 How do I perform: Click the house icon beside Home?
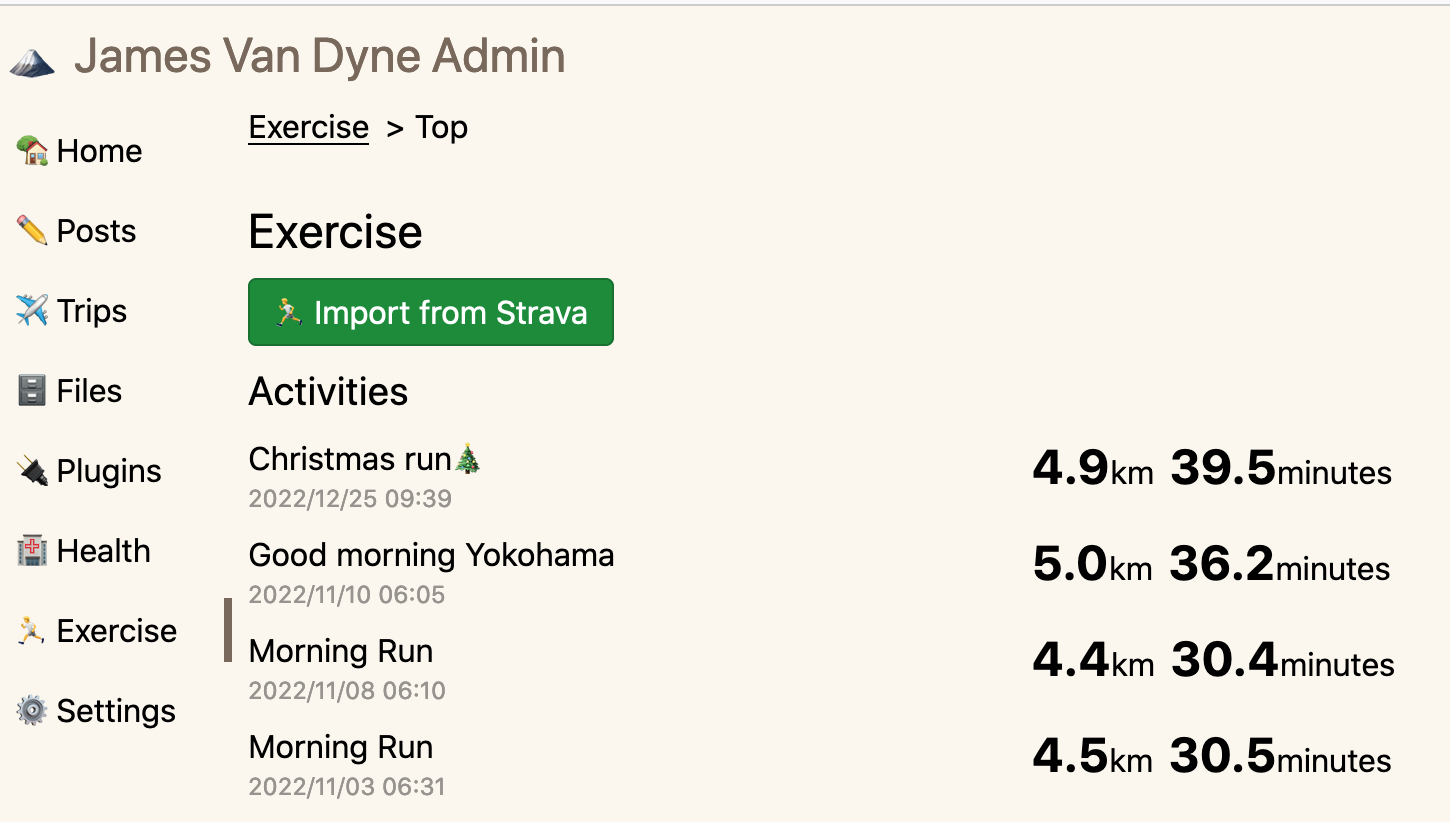pyautogui.click(x=33, y=151)
